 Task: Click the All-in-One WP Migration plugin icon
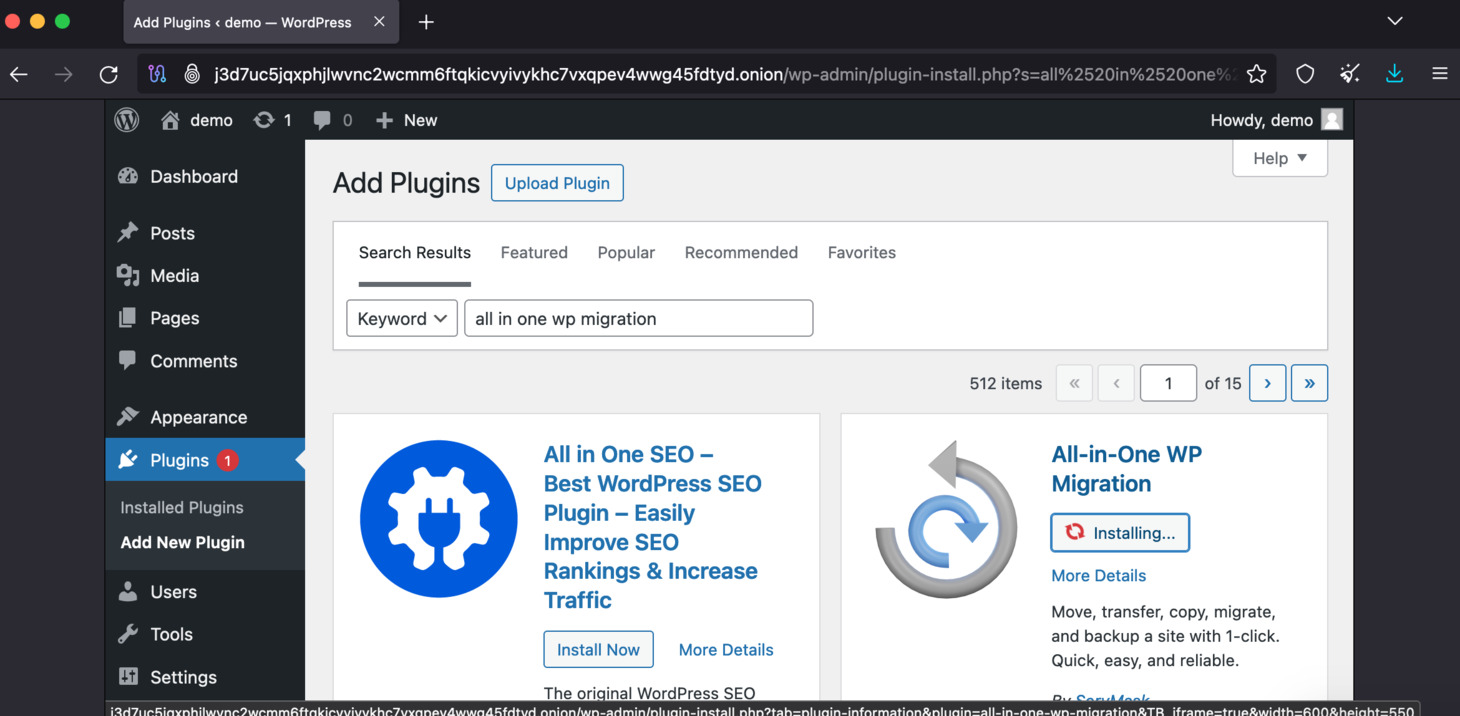[946, 519]
